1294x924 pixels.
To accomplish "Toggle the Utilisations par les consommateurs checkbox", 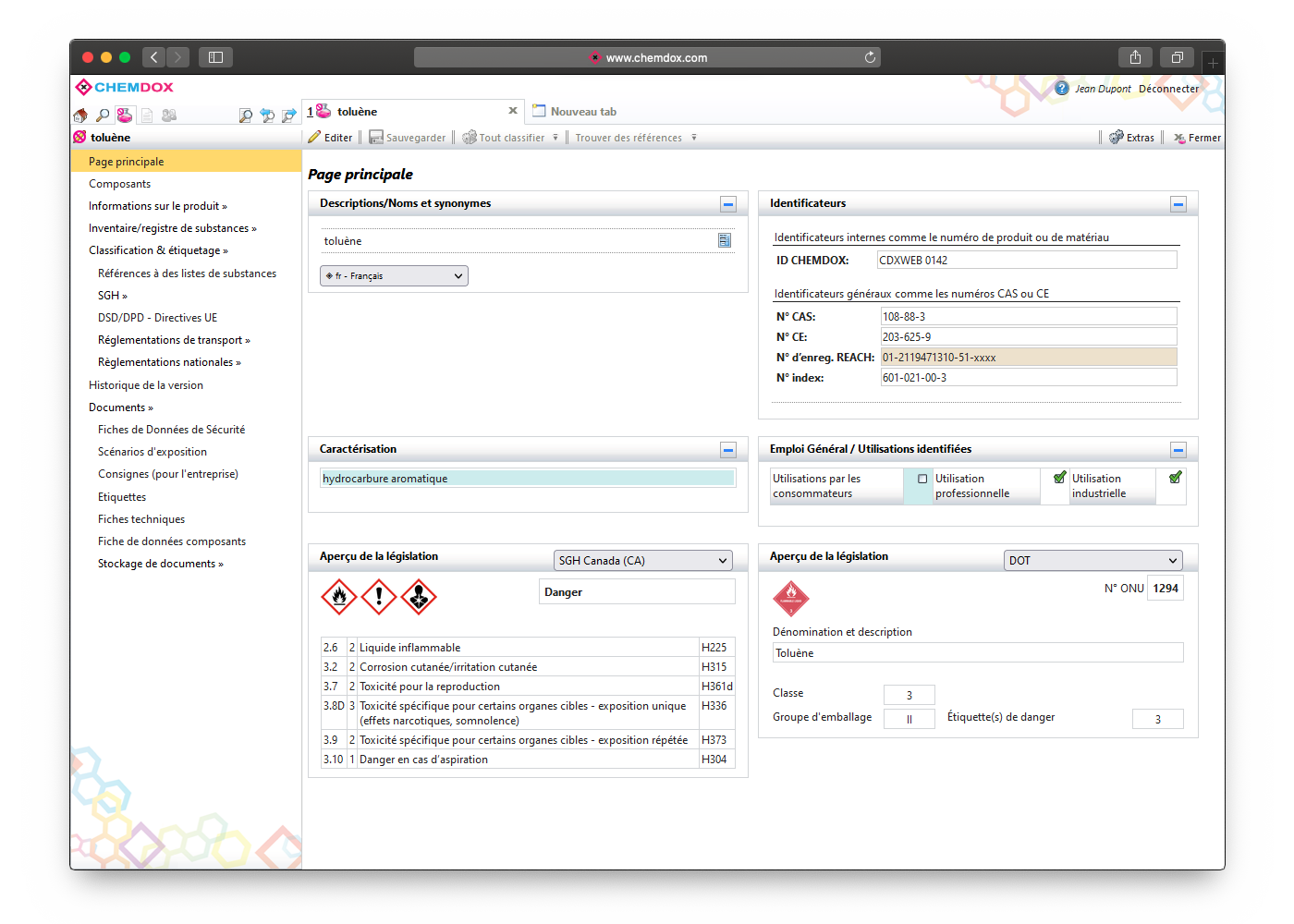I will (x=922, y=479).
